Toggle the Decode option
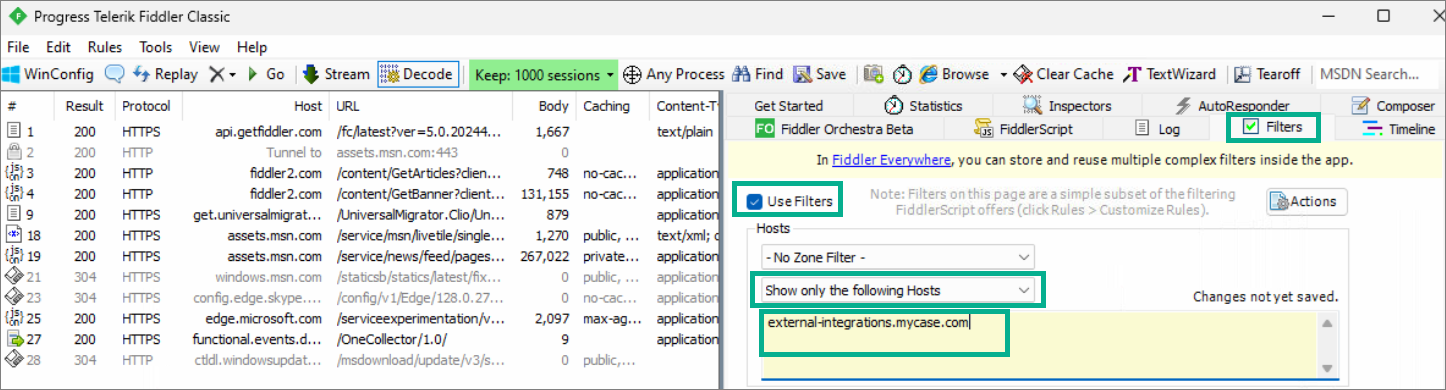 click(418, 74)
